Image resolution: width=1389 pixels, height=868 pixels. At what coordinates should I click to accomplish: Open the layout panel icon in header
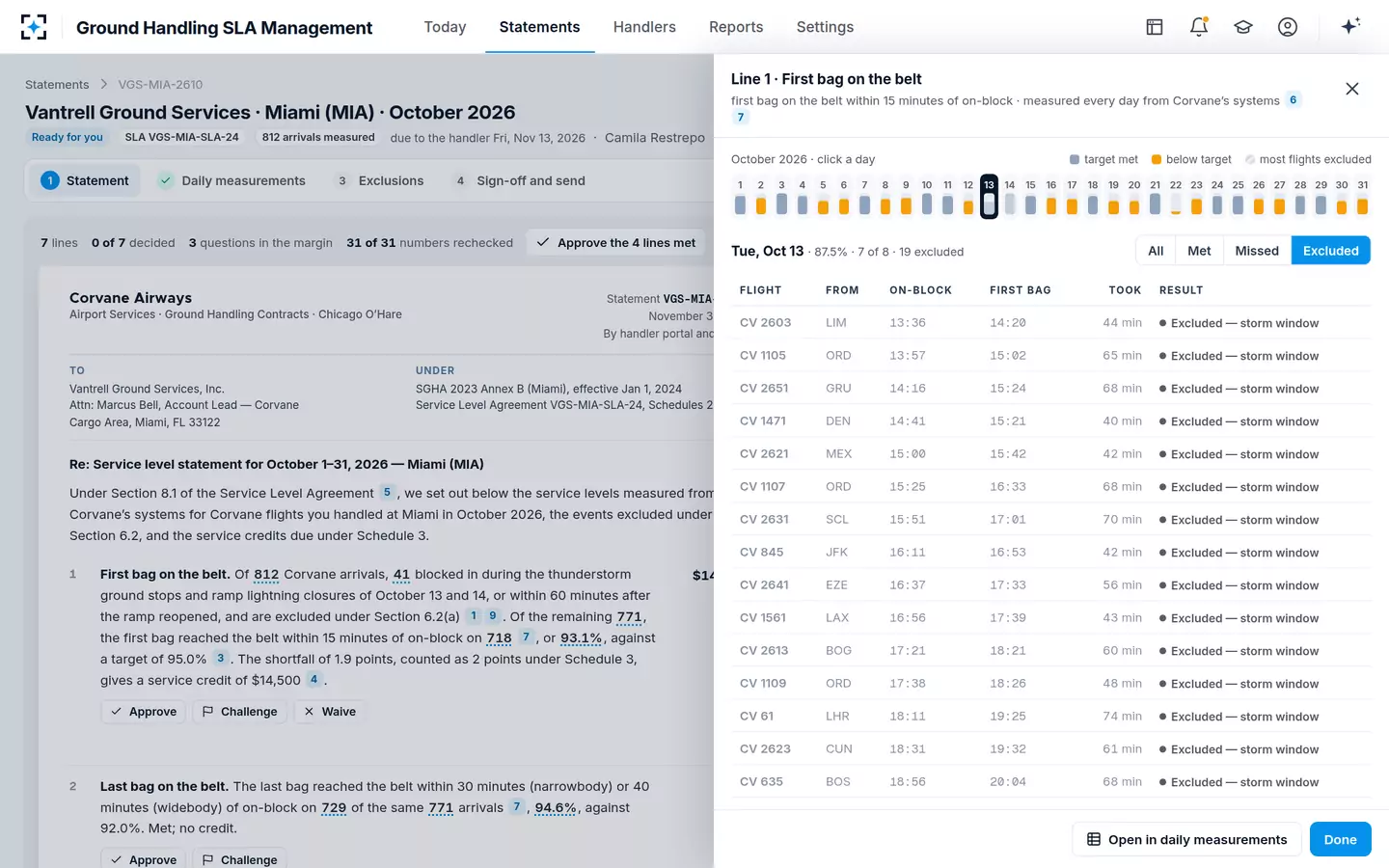point(1155,27)
